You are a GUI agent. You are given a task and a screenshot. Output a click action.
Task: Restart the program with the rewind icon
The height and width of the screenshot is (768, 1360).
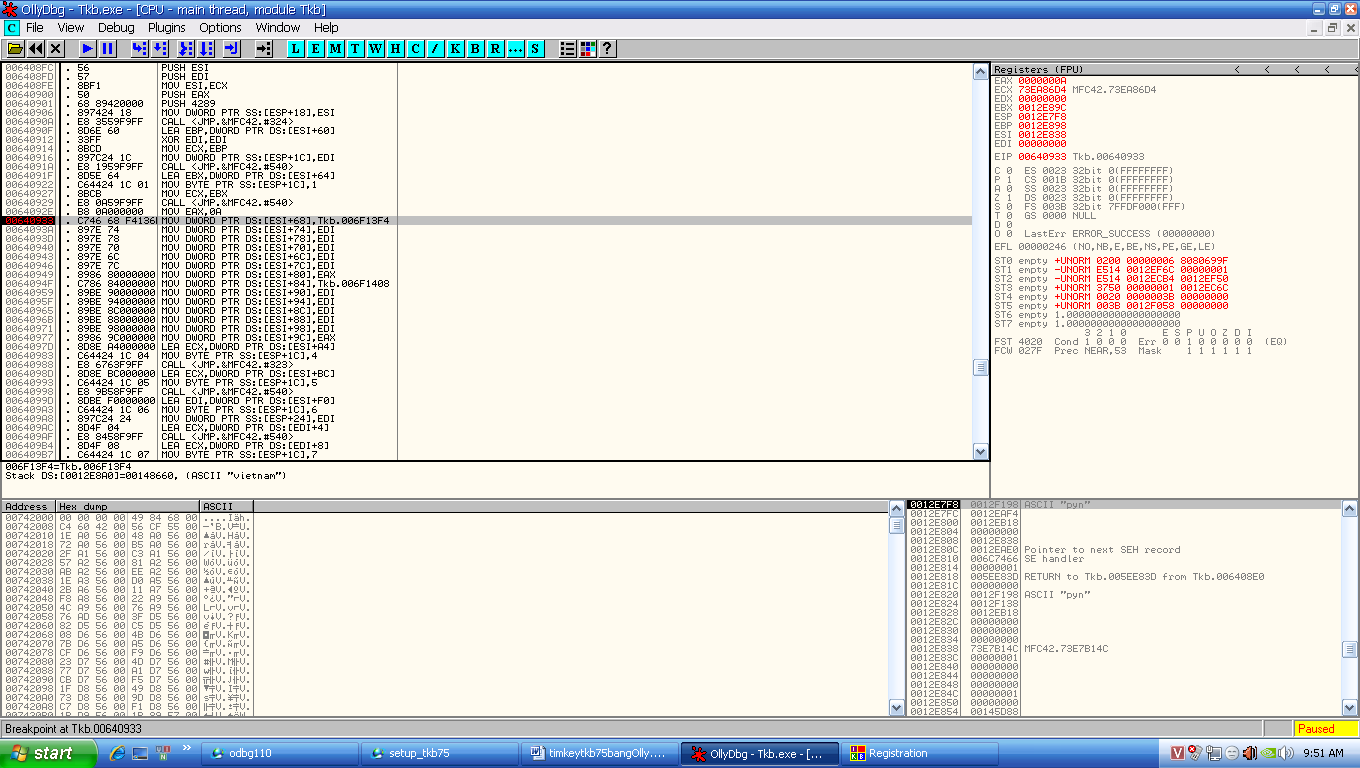(36, 48)
